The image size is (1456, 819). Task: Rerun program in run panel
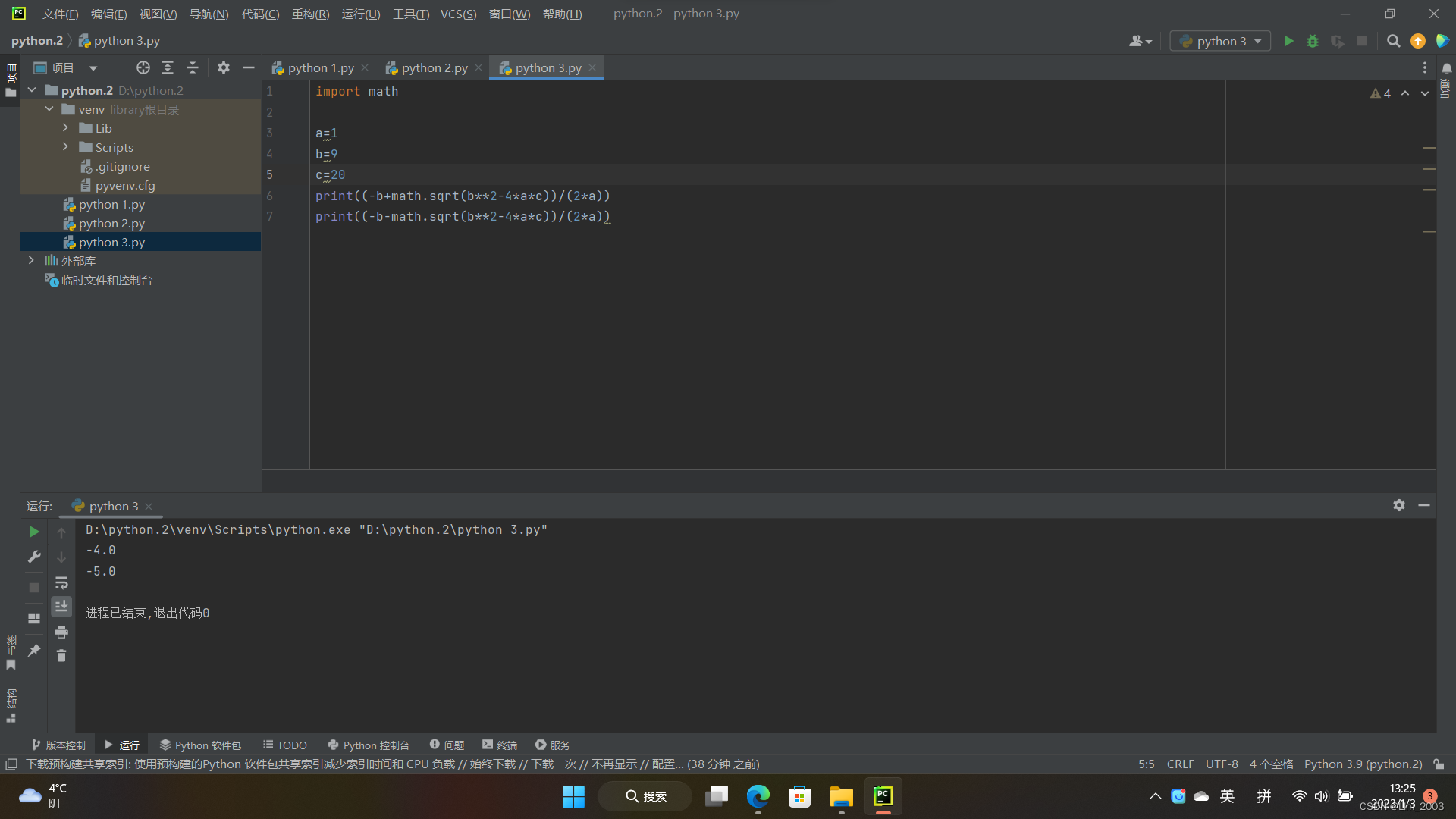click(x=34, y=532)
